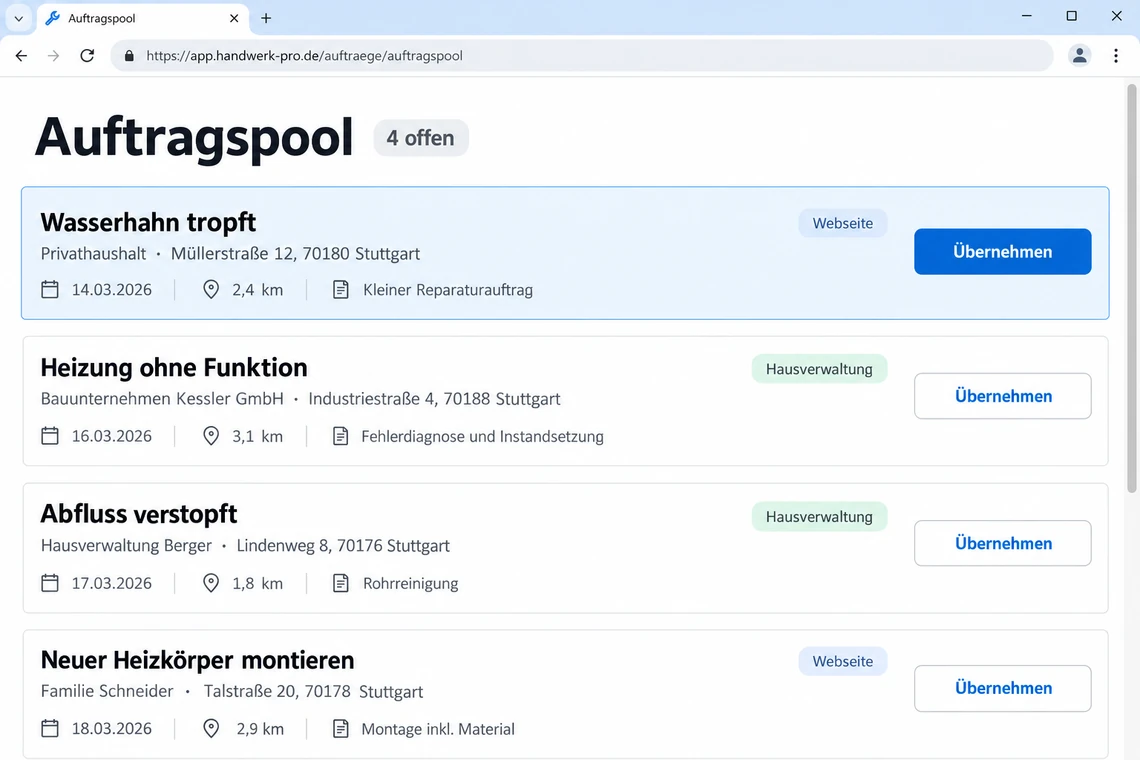This screenshot has width=1140, height=760.
Task: Click the document icon beside Rohrreinigung
Action: click(340, 583)
